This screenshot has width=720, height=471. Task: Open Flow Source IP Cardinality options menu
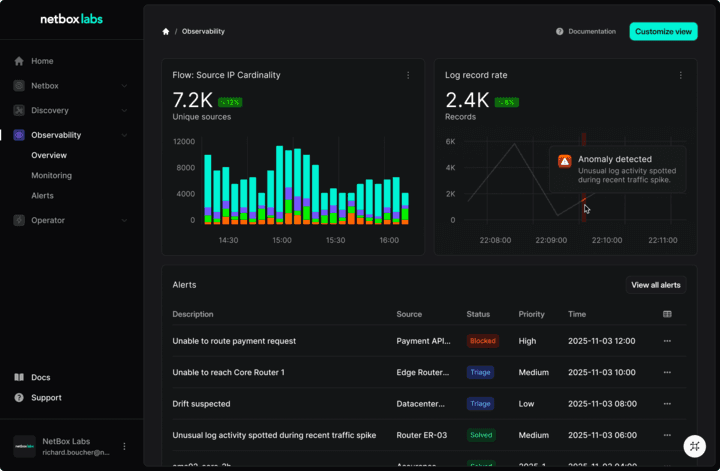click(408, 75)
